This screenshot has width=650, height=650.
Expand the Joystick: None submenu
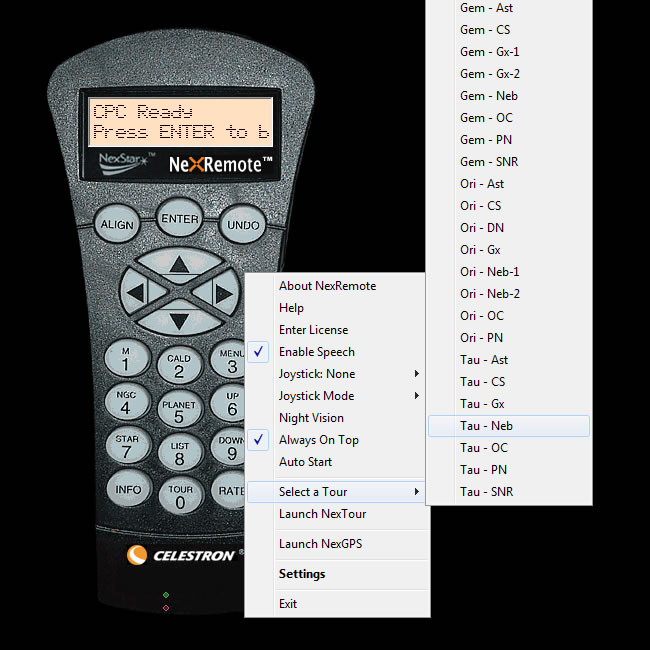click(335, 374)
